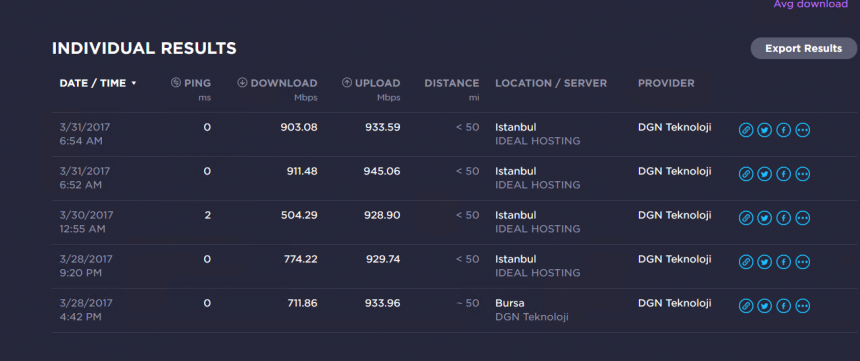Copy link icon for 12:55 AM result
860x361 pixels.
(x=746, y=218)
